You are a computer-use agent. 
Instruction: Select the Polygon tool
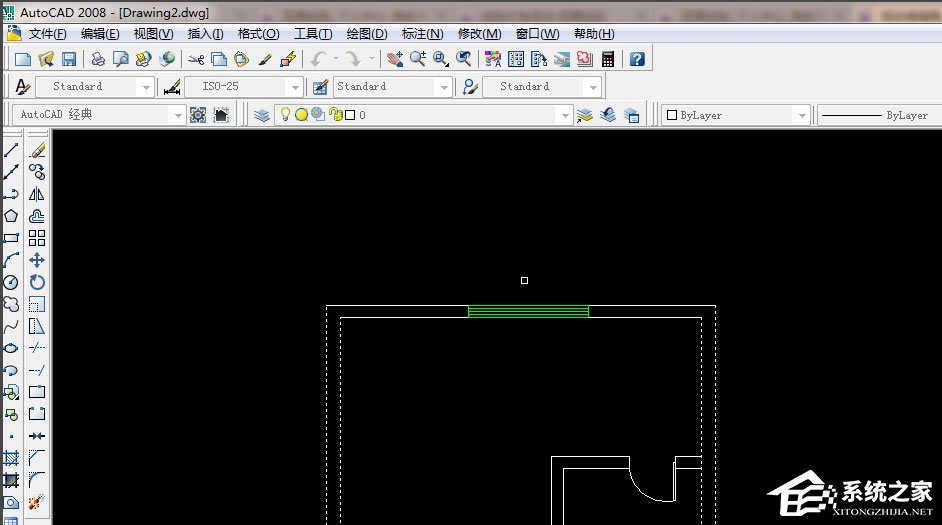point(12,216)
